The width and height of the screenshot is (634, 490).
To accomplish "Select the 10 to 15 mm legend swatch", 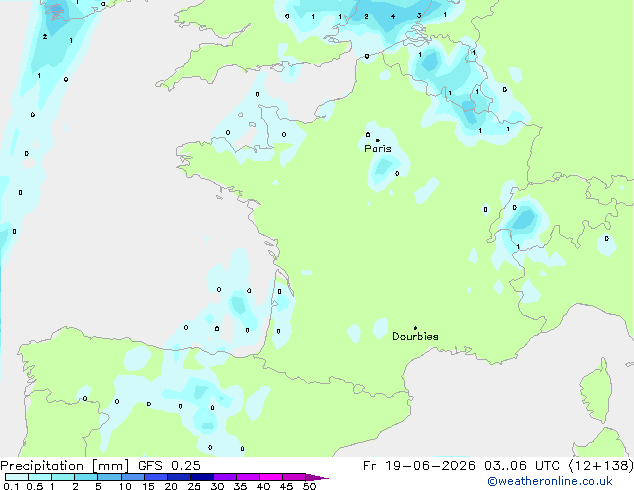I will tap(133, 477).
